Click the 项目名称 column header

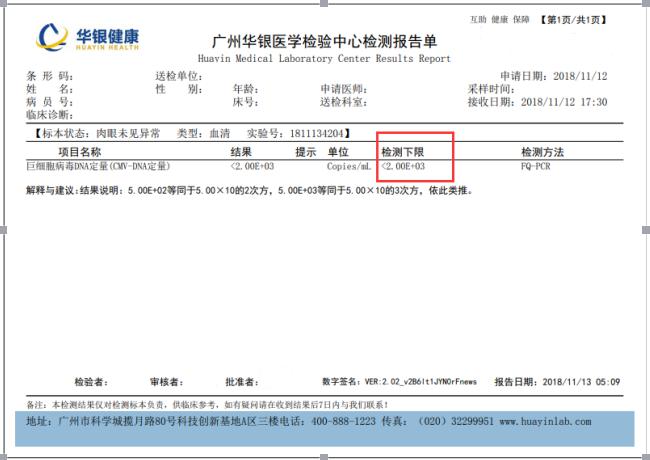80,152
